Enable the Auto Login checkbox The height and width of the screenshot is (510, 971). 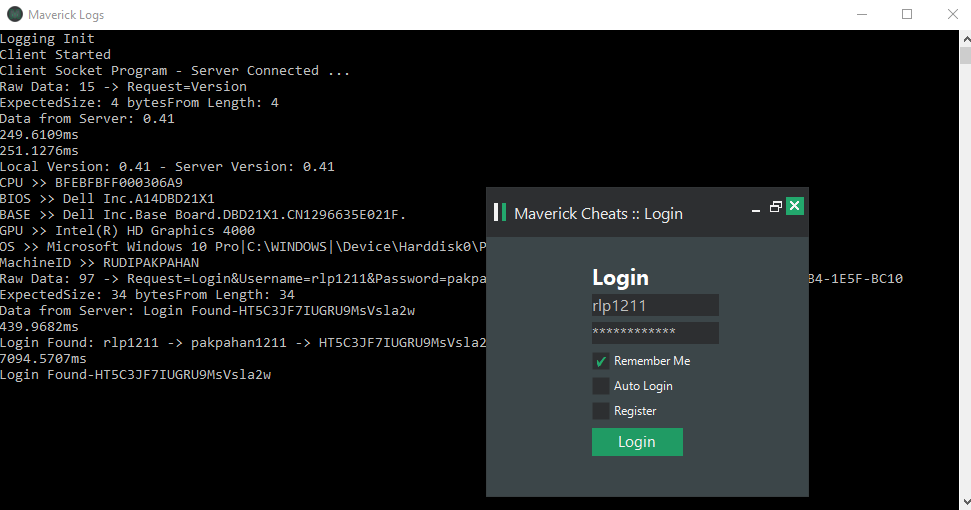tap(601, 386)
